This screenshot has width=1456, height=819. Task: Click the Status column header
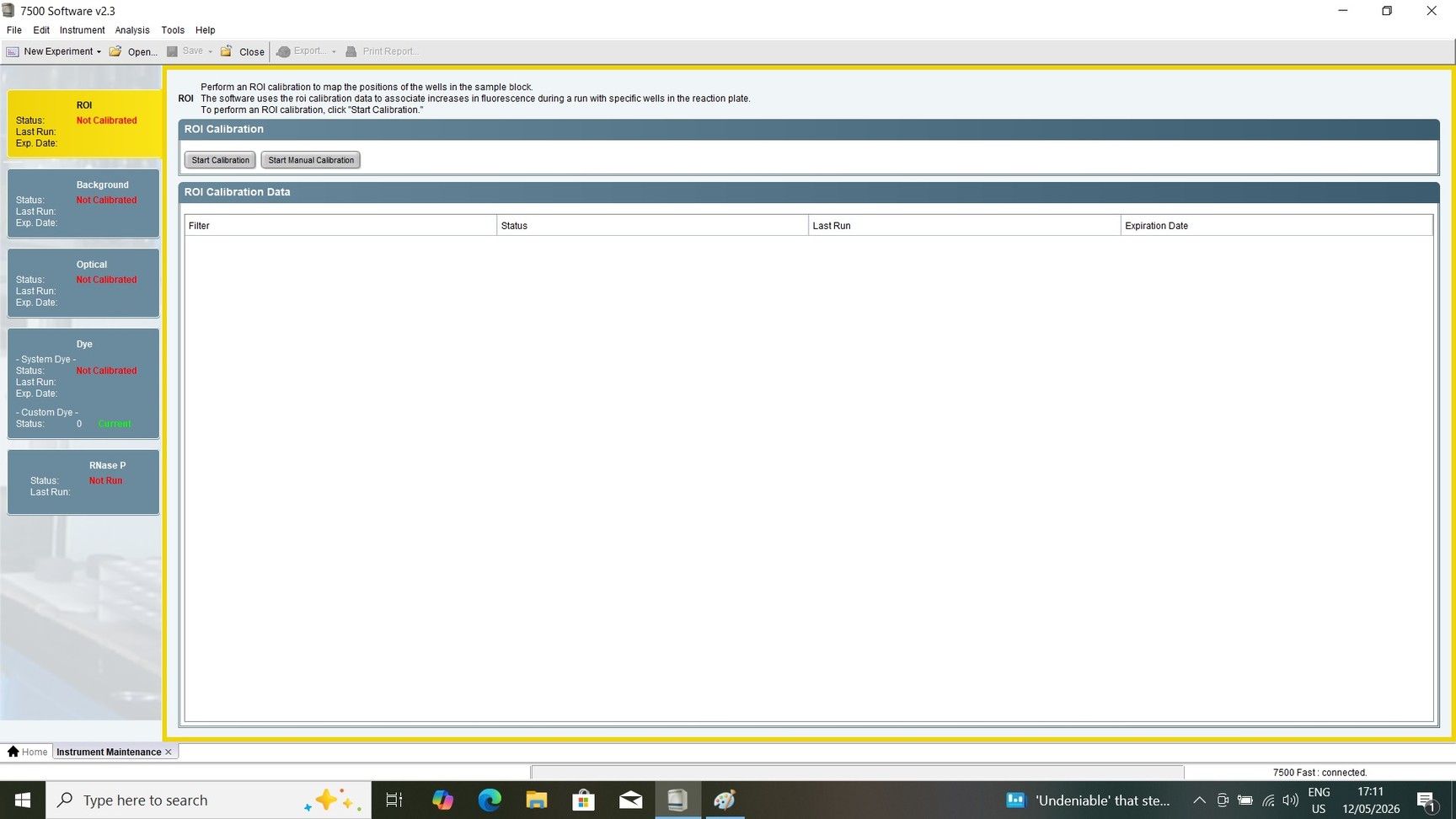coord(652,225)
